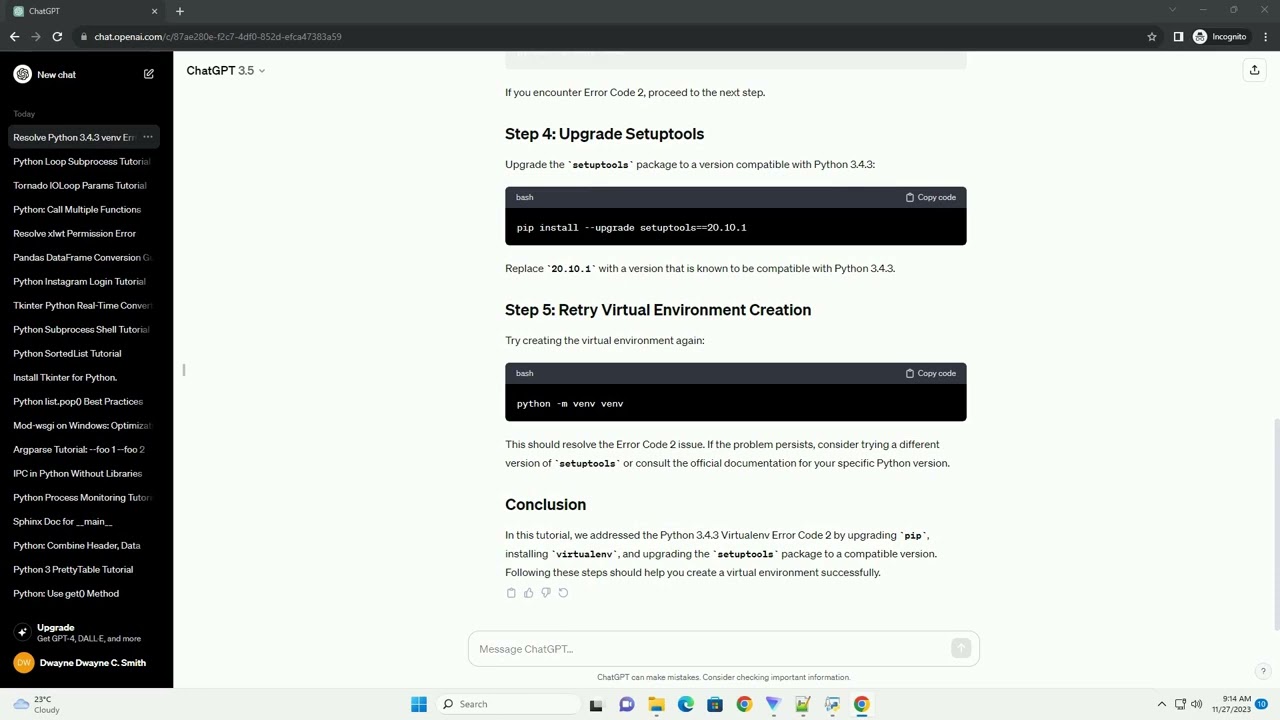Image resolution: width=1280 pixels, height=720 pixels.
Task: Open a new browser tab
Action: coord(180,11)
